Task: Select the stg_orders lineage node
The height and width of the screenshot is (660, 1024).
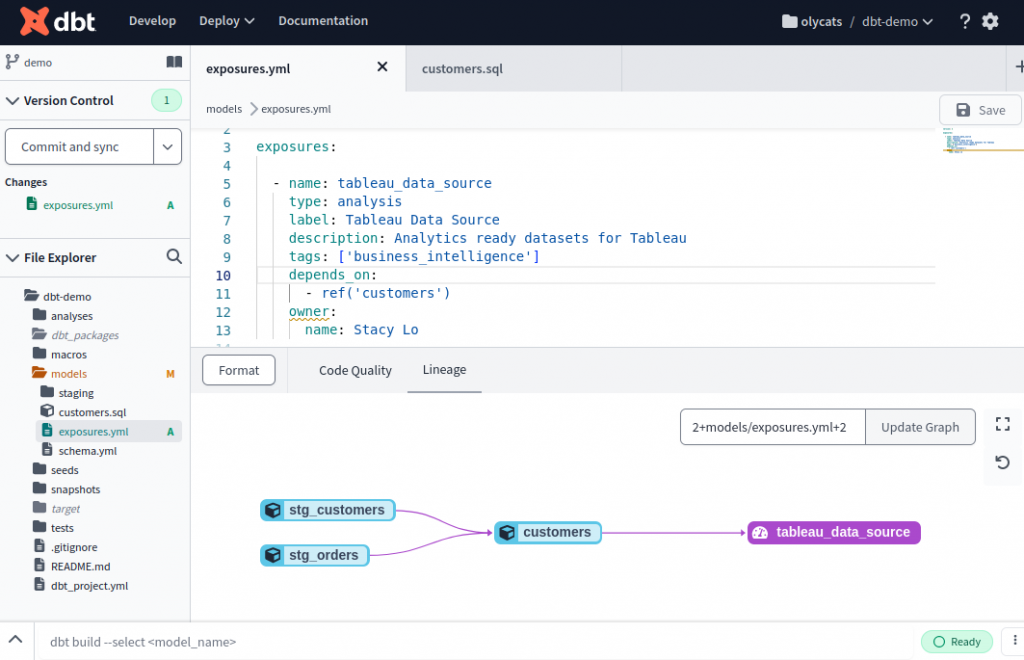Action: (315, 555)
